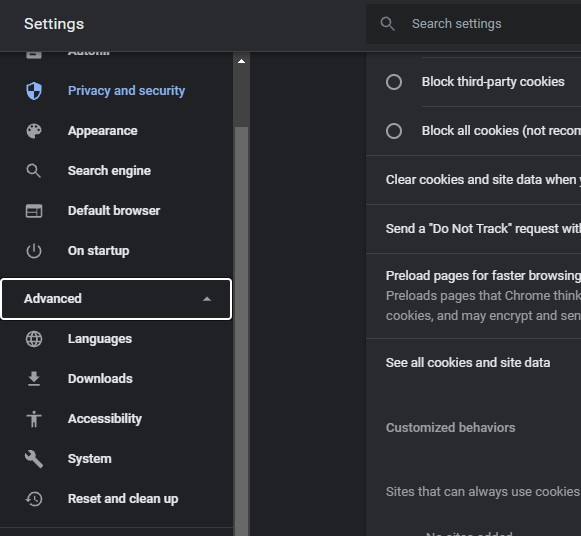Click the sidebar scrollbar up arrow
This screenshot has width=581, height=536.
[241, 61]
